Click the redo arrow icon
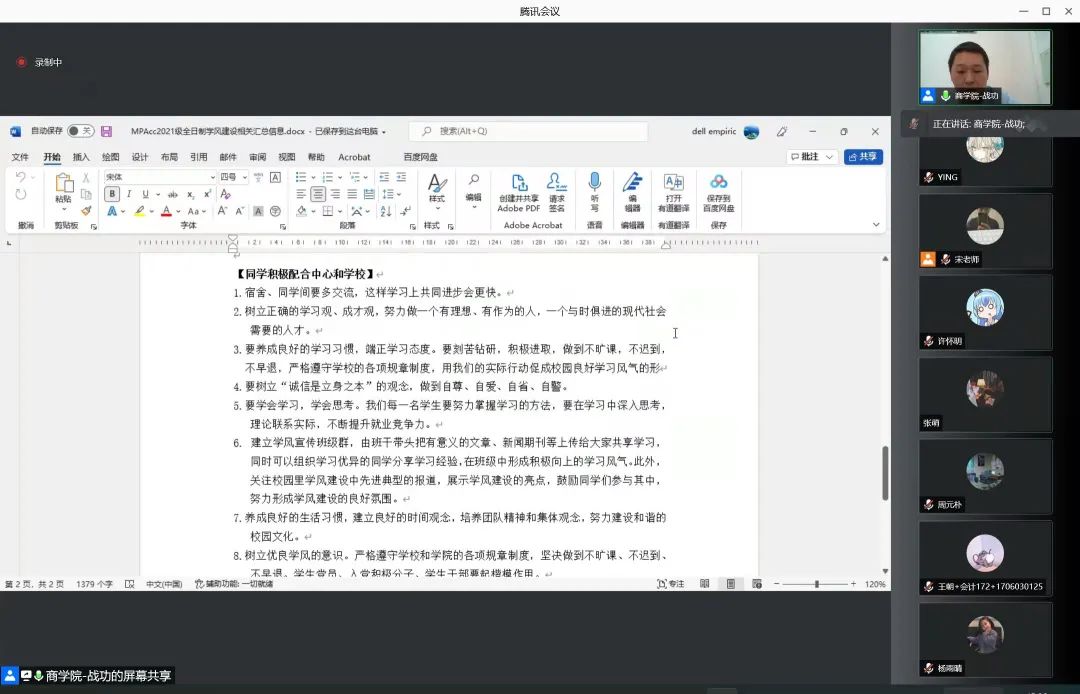Screen dimensions: 1080x694 pyautogui.click(x=21, y=194)
